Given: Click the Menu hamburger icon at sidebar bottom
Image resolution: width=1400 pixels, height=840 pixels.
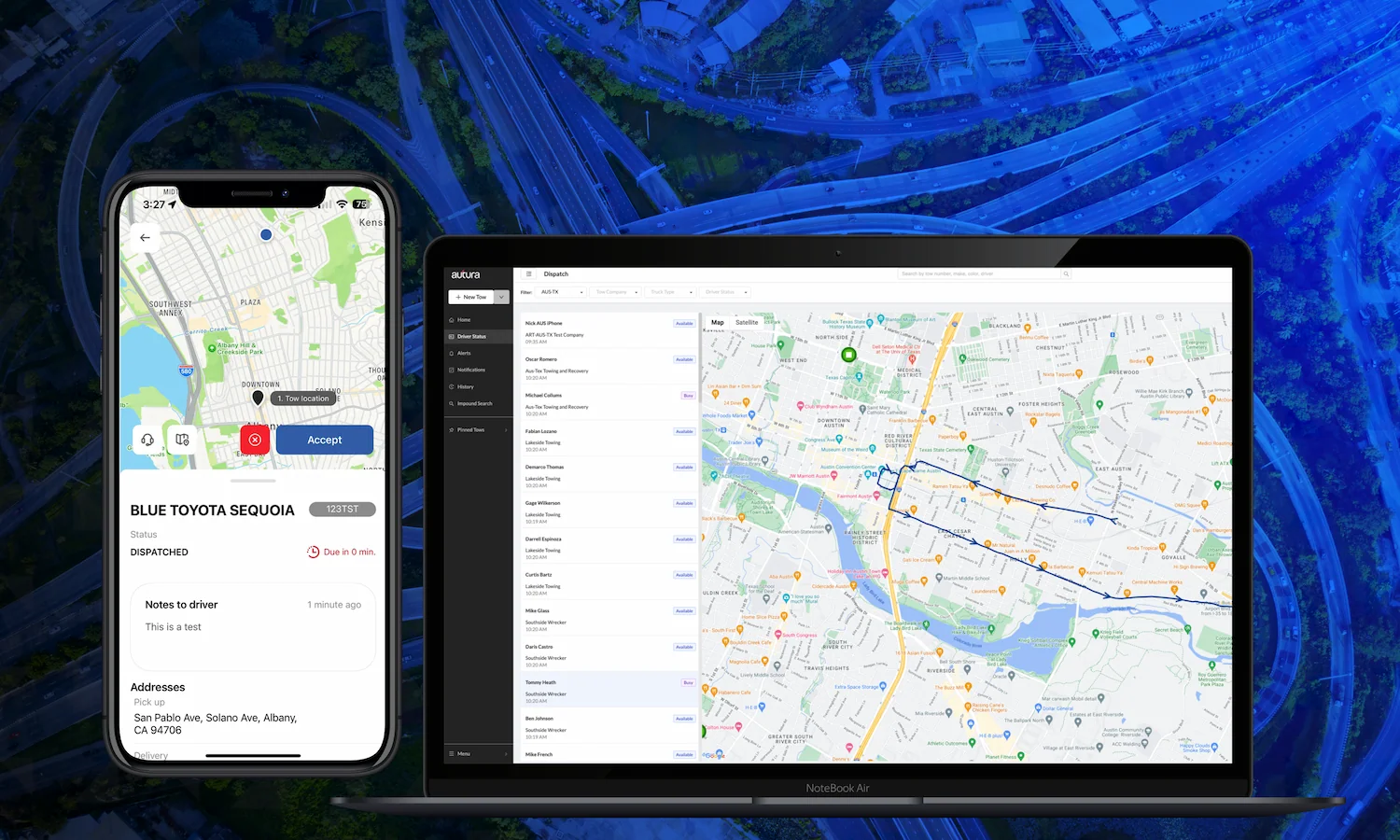Looking at the screenshot, I should 452,754.
